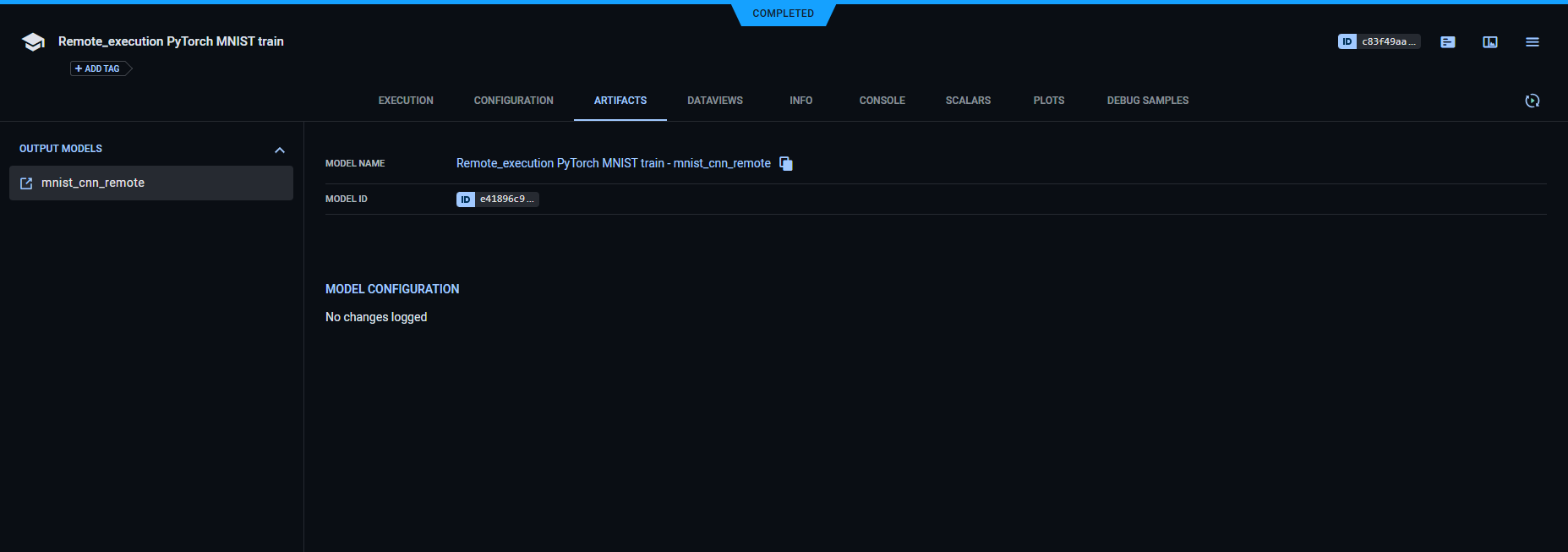View the Scalars tab
The height and width of the screenshot is (552, 1568).
point(968,101)
